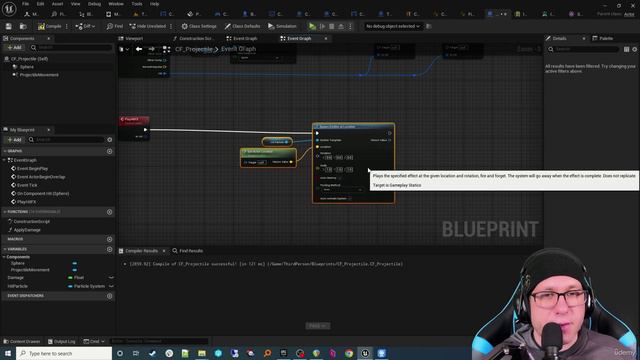
Task: Select On Component Hit (Sphere) event
Action: [x=42, y=194]
